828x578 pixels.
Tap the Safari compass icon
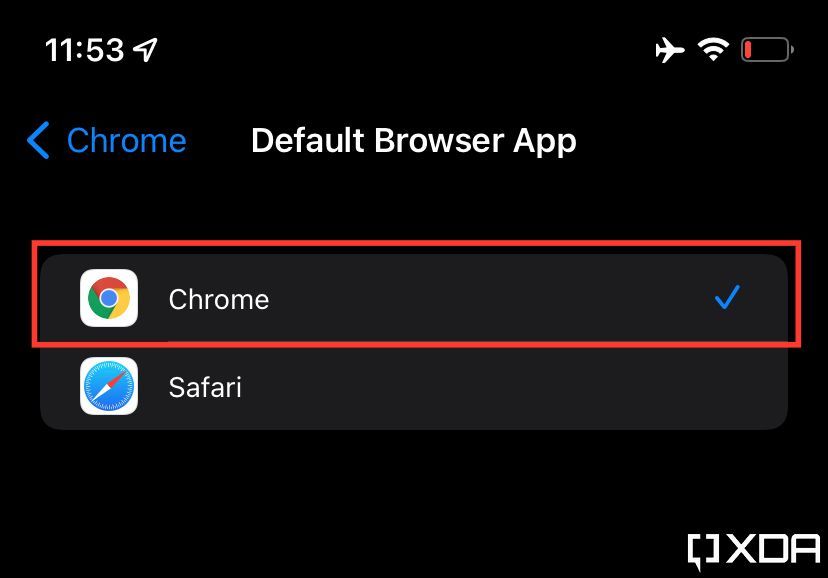pos(109,387)
